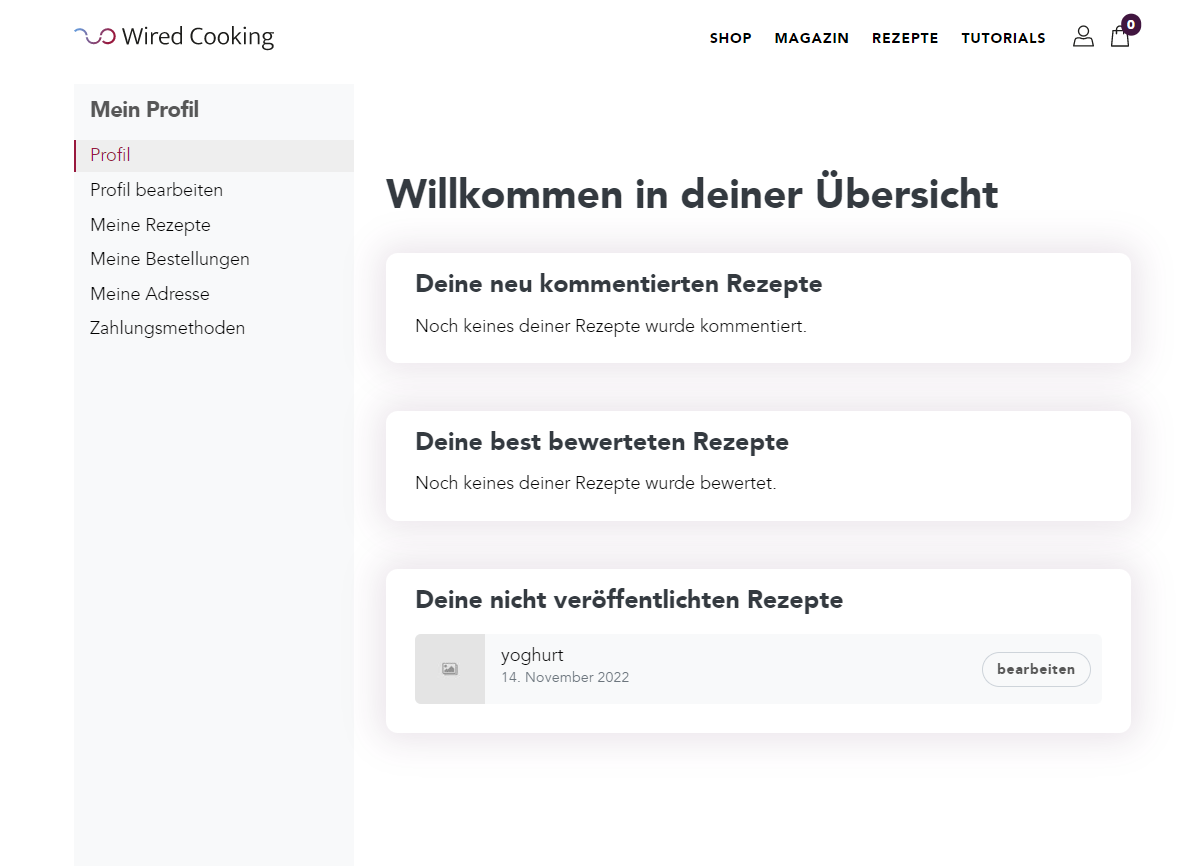Select Profil in the sidebar
This screenshot has width=1200, height=866.
tap(110, 155)
